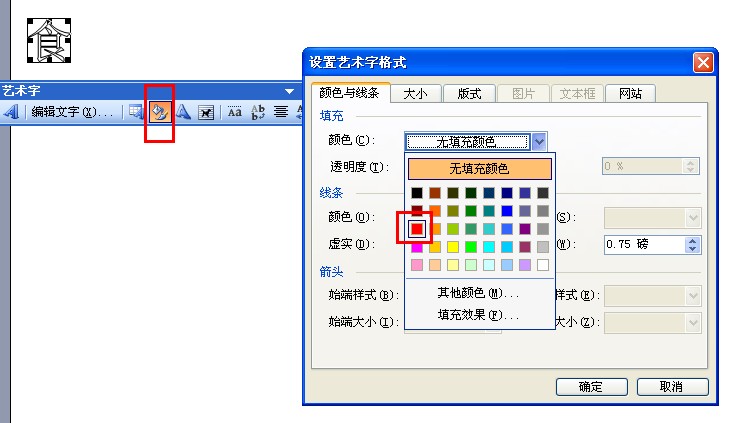Screen dimensions: 747x423
Task: Pick the plum swatch
Action: (x=525, y=247)
